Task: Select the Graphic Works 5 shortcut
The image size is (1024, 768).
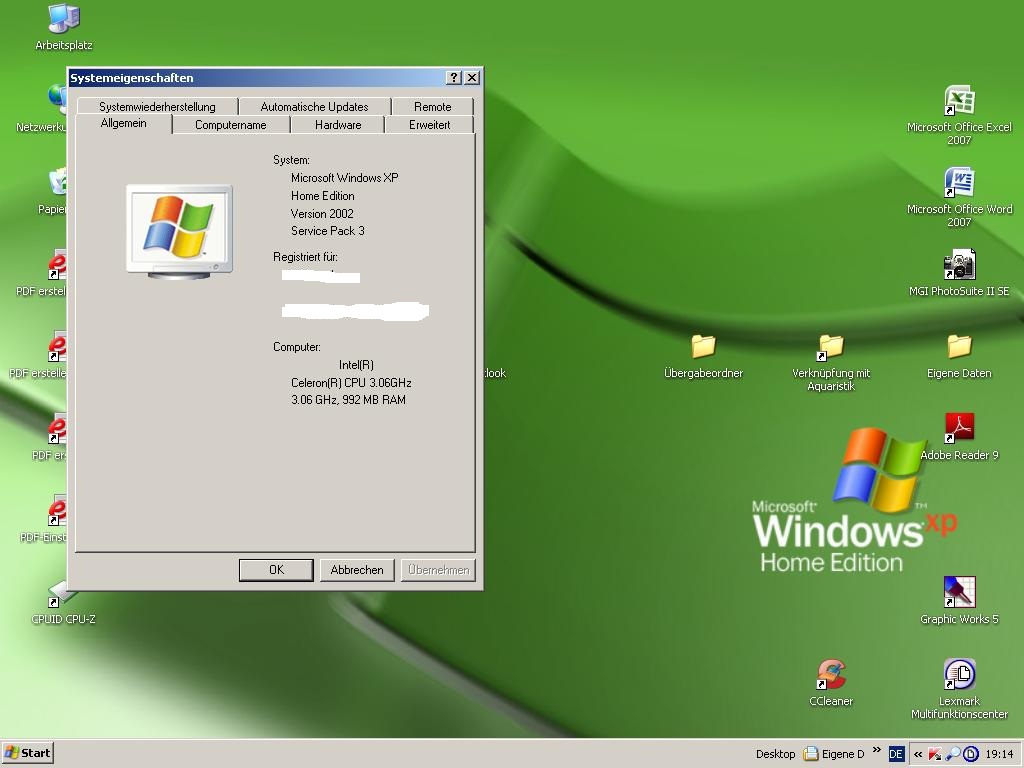Action: click(959, 601)
